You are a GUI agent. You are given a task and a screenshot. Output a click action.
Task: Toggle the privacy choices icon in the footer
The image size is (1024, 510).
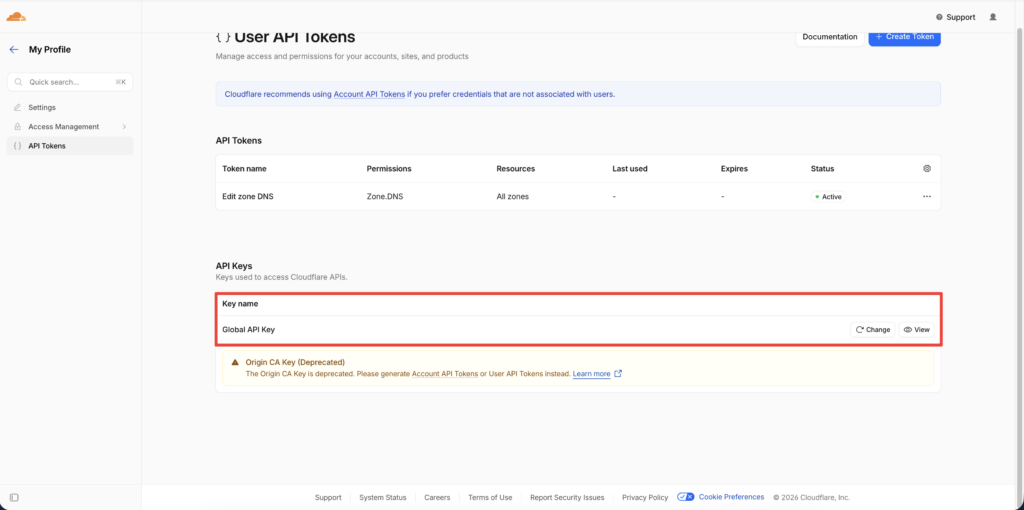(x=686, y=497)
